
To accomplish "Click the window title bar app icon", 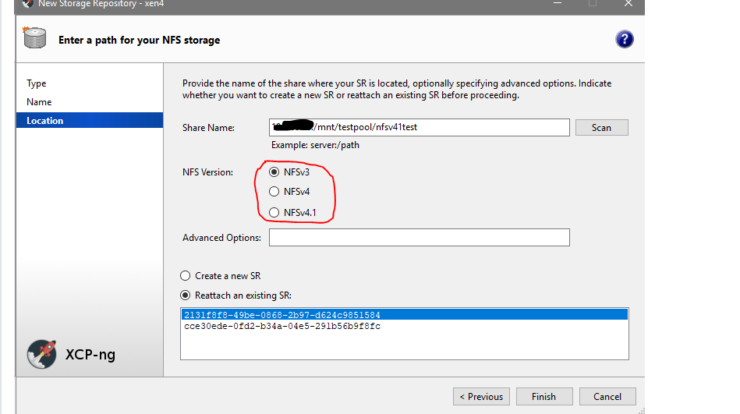I will (27, 4).
